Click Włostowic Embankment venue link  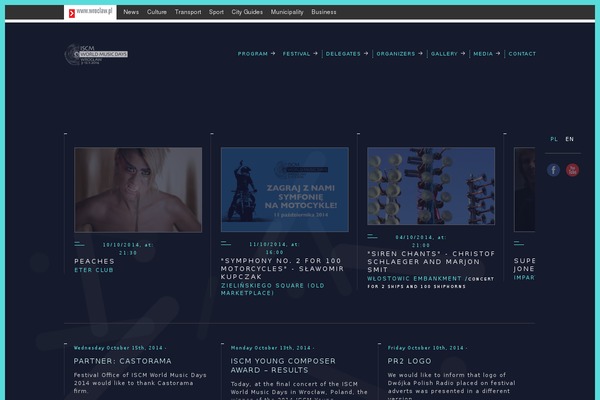(414, 279)
